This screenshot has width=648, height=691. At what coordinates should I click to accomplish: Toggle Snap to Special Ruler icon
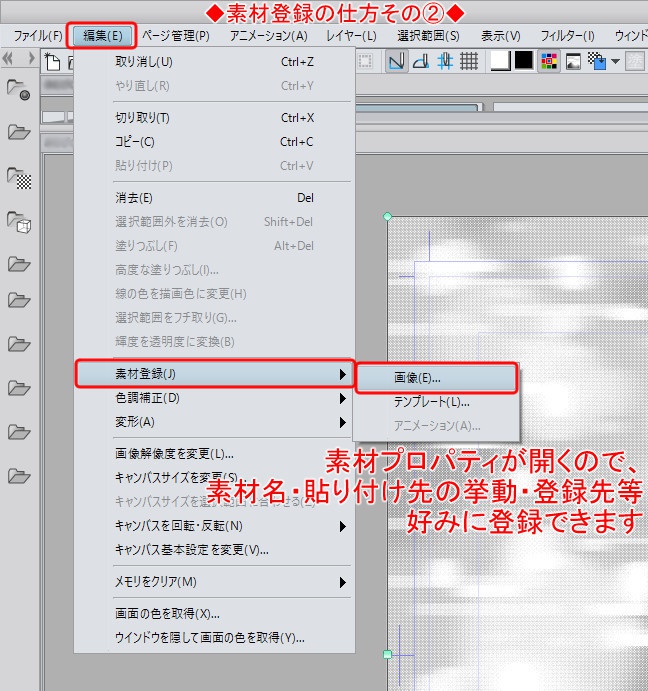pyautogui.click(x=421, y=61)
